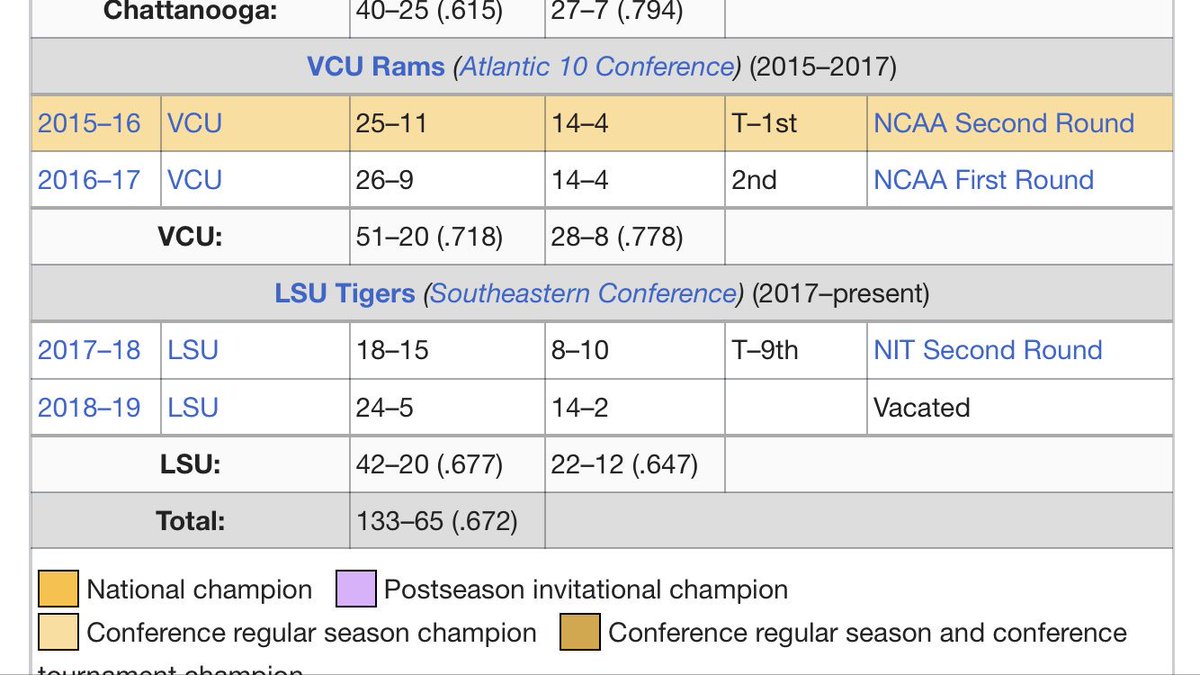Open the 2017–18 season link
This screenshot has width=1200, height=675.
tap(89, 350)
